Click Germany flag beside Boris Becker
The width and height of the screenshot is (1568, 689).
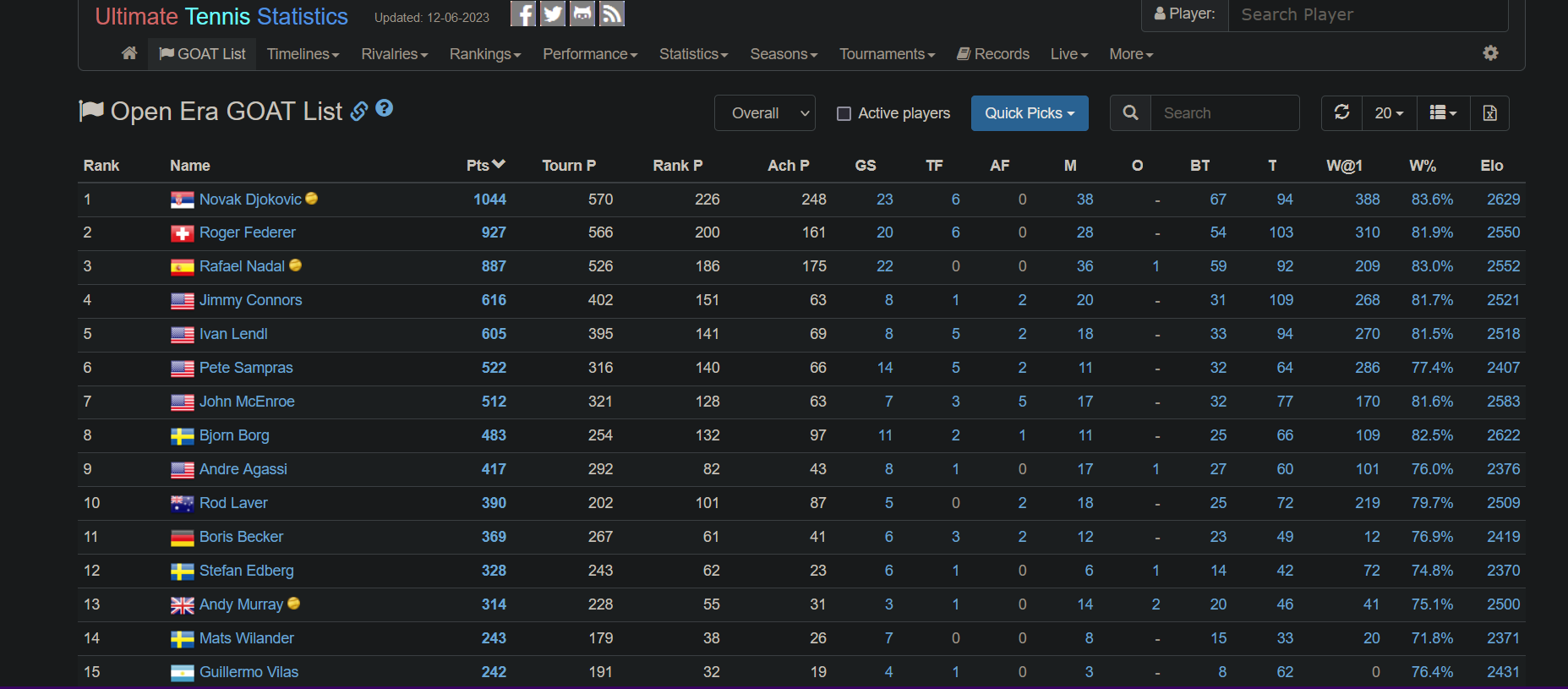pyautogui.click(x=182, y=538)
